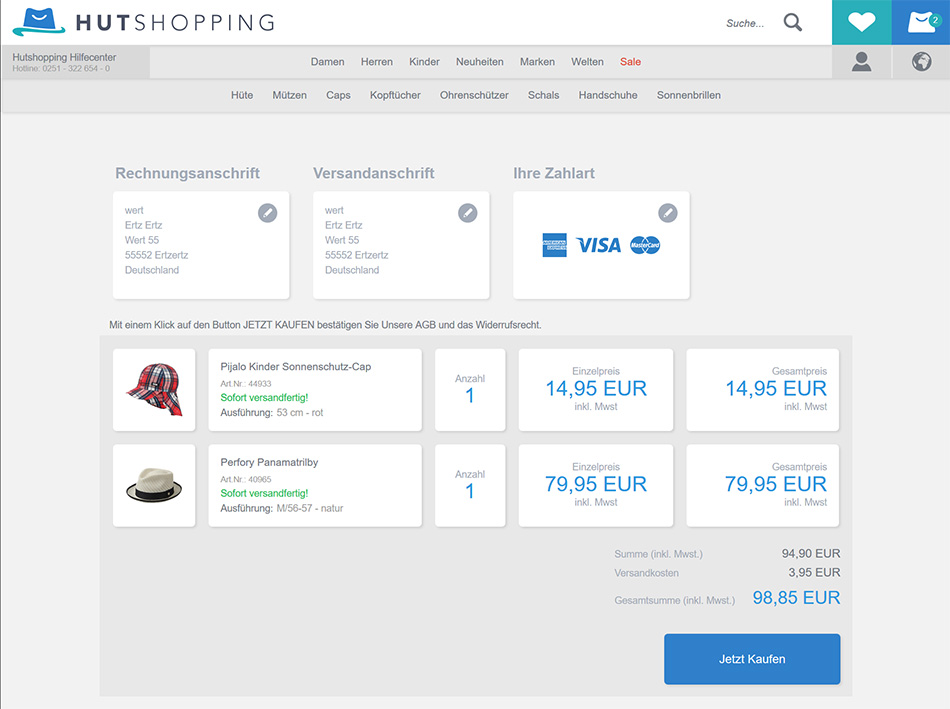The width and height of the screenshot is (950, 709).
Task: Edit Ihre Zahlart with pencil icon
Action: [668, 213]
